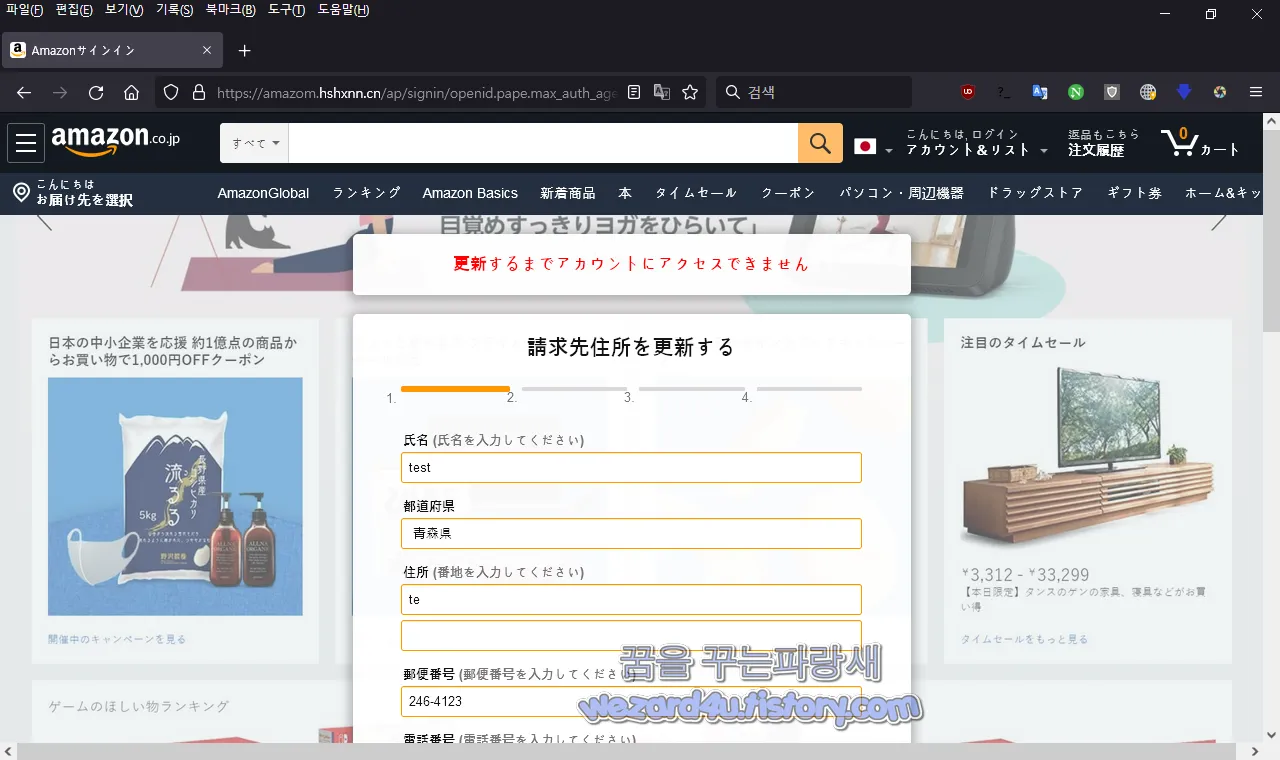Click the carousel previous arrow
The width and height of the screenshot is (1280, 760).
coord(44,222)
